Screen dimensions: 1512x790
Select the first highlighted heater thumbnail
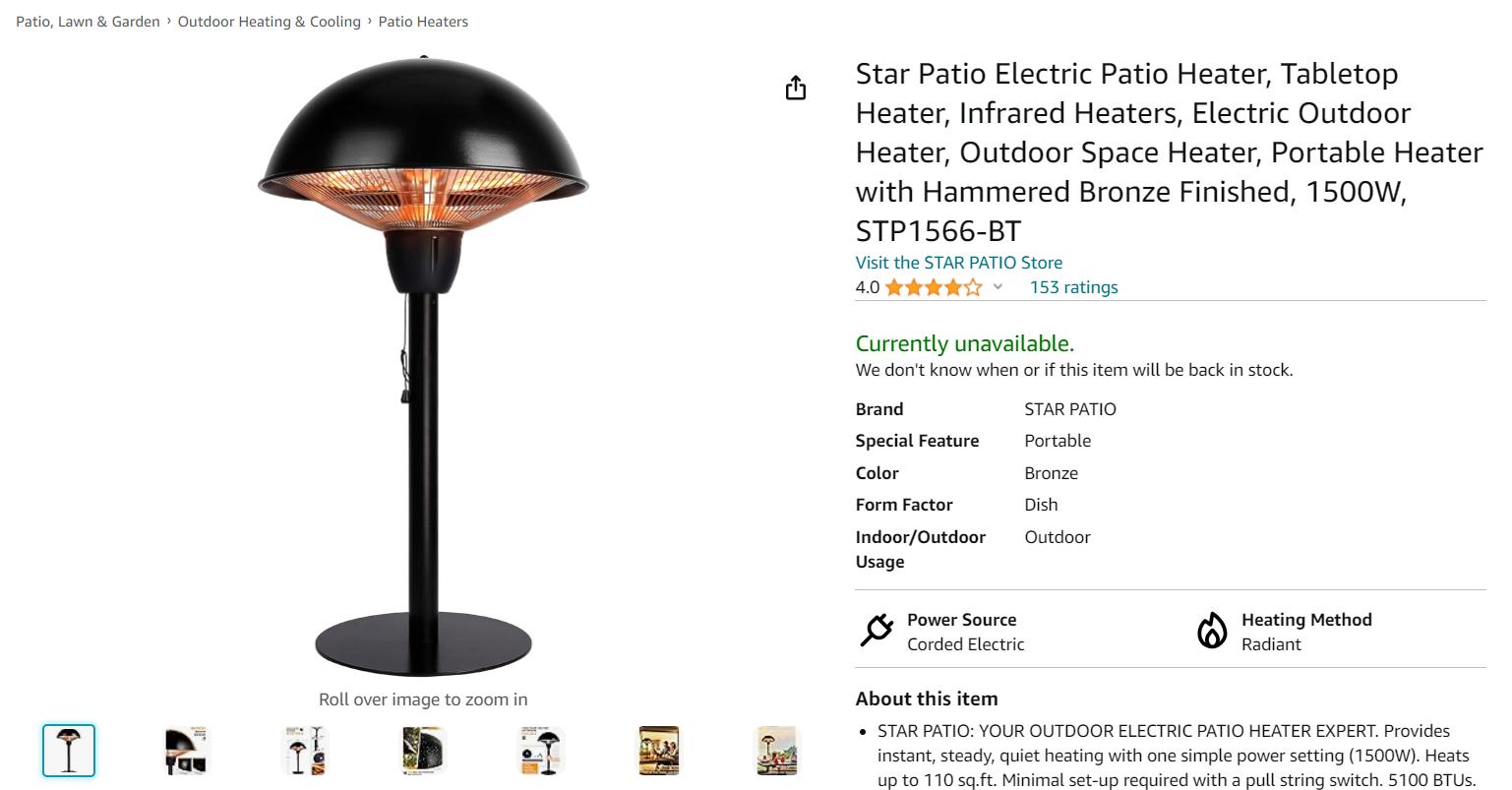[x=69, y=751]
